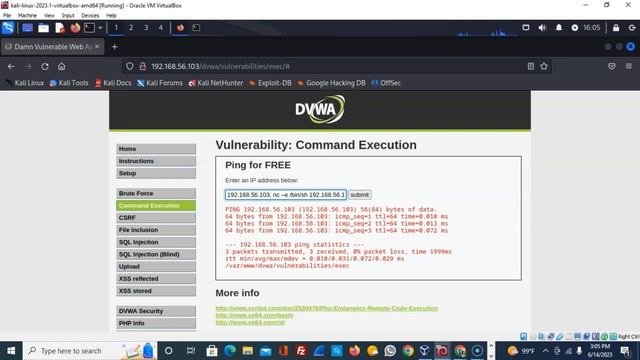Open the VirtualBox Machine menu
640x360 pixels.
click(x=27, y=16)
